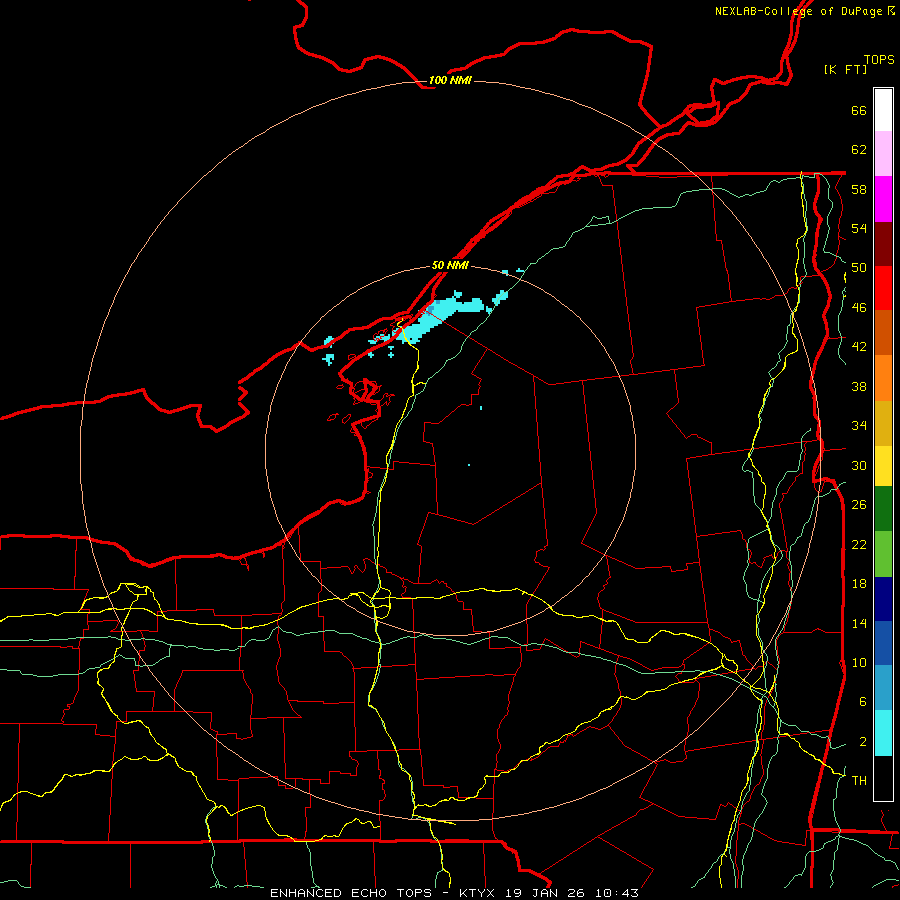Click the TH threshold label

[x=859, y=781]
